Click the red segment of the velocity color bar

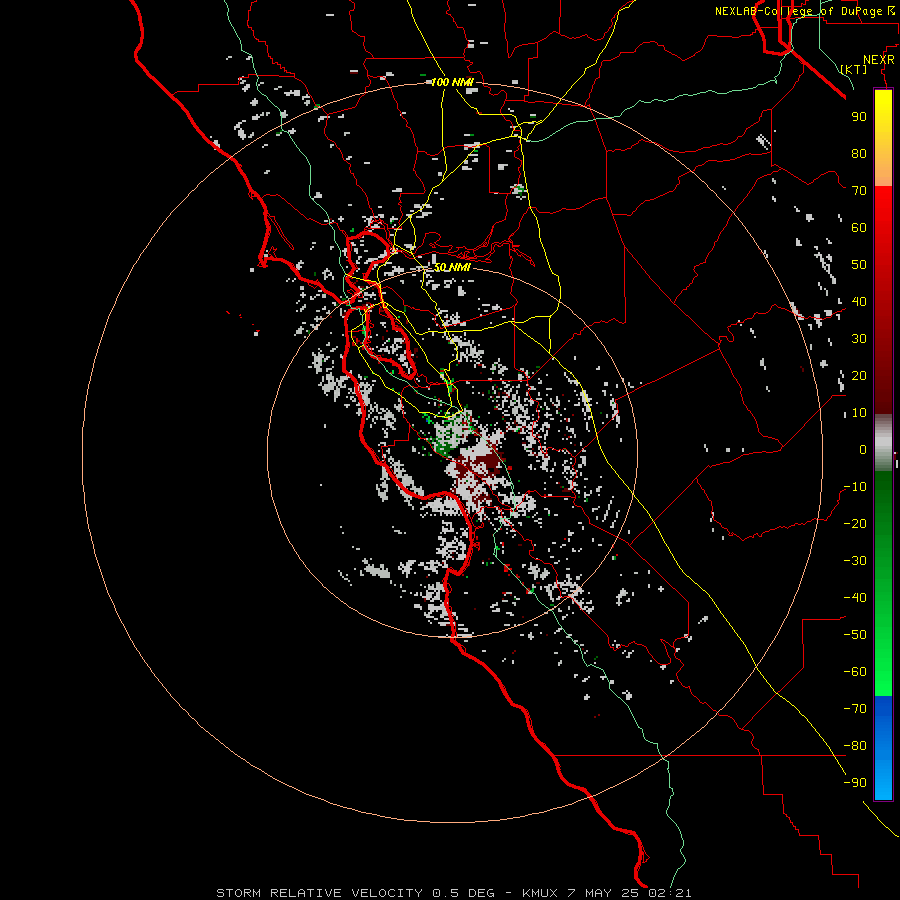pos(883,300)
